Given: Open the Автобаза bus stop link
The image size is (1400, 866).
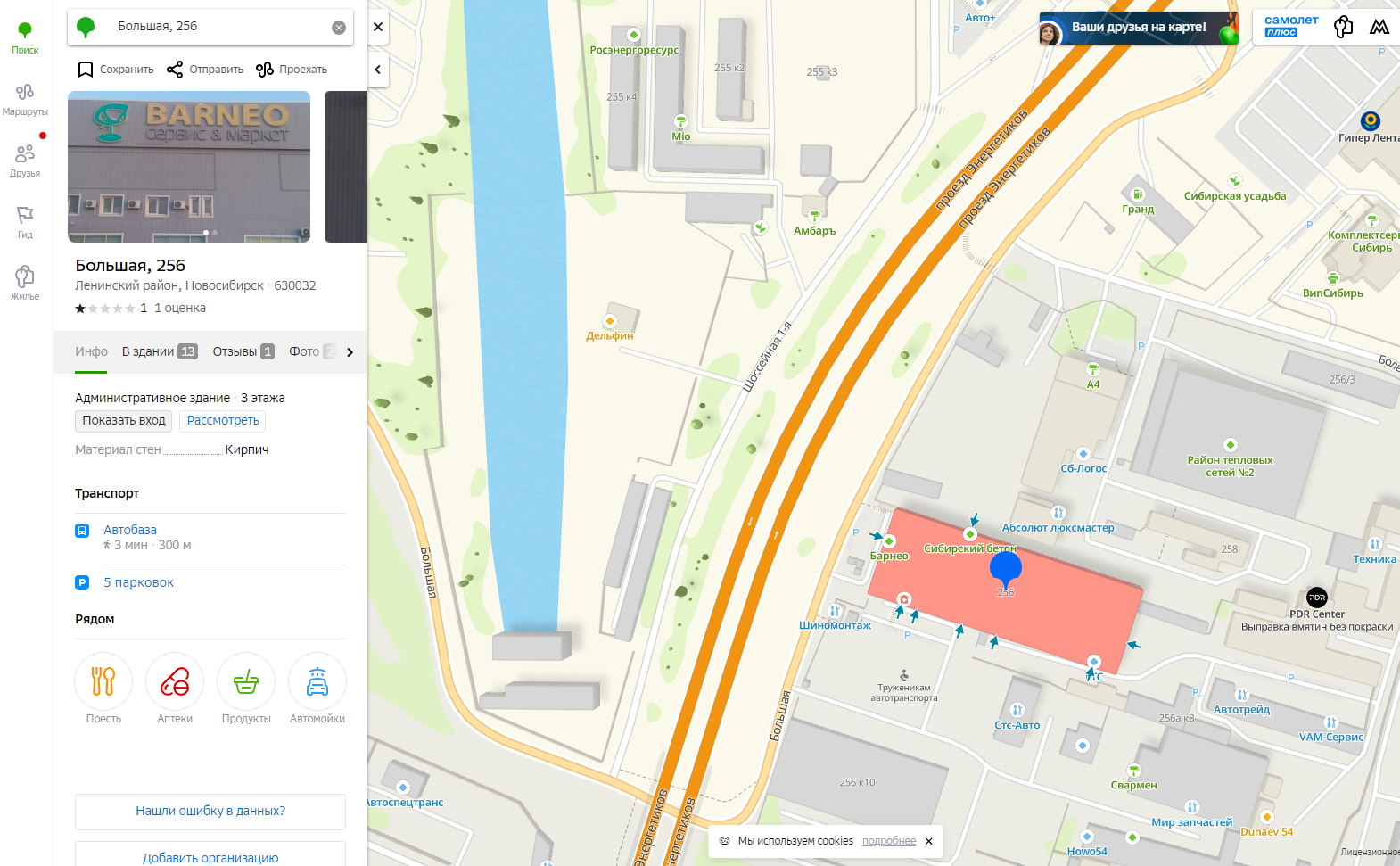Looking at the screenshot, I should (x=130, y=530).
